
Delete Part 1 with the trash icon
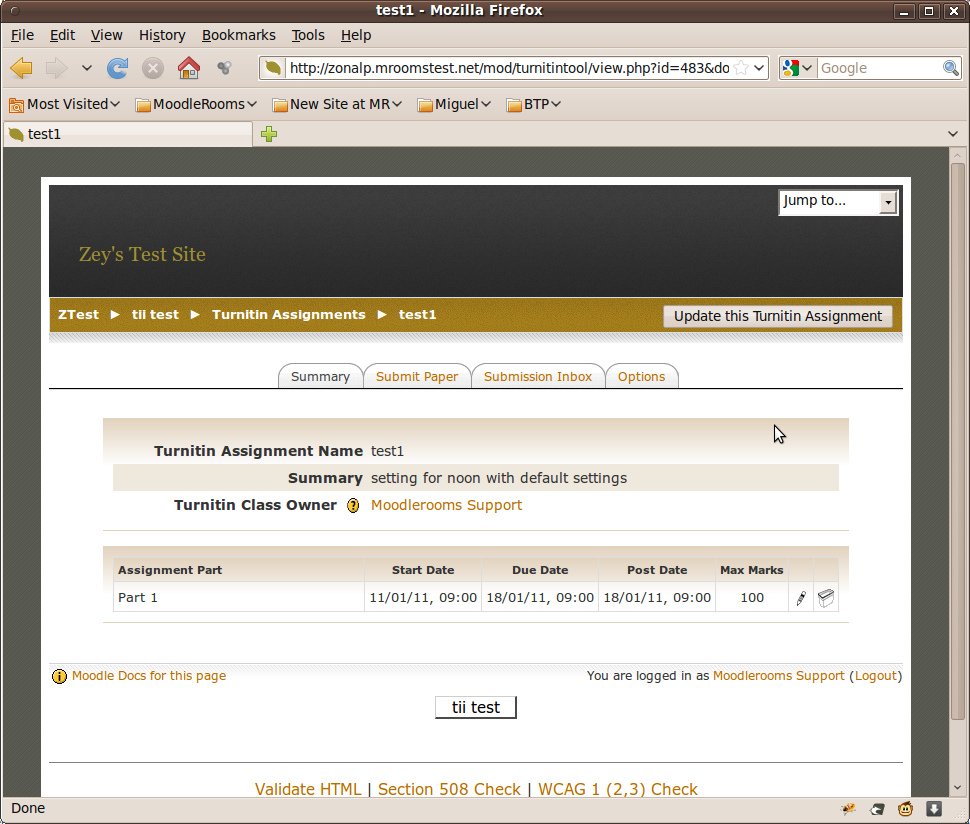pyautogui.click(x=826, y=598)
